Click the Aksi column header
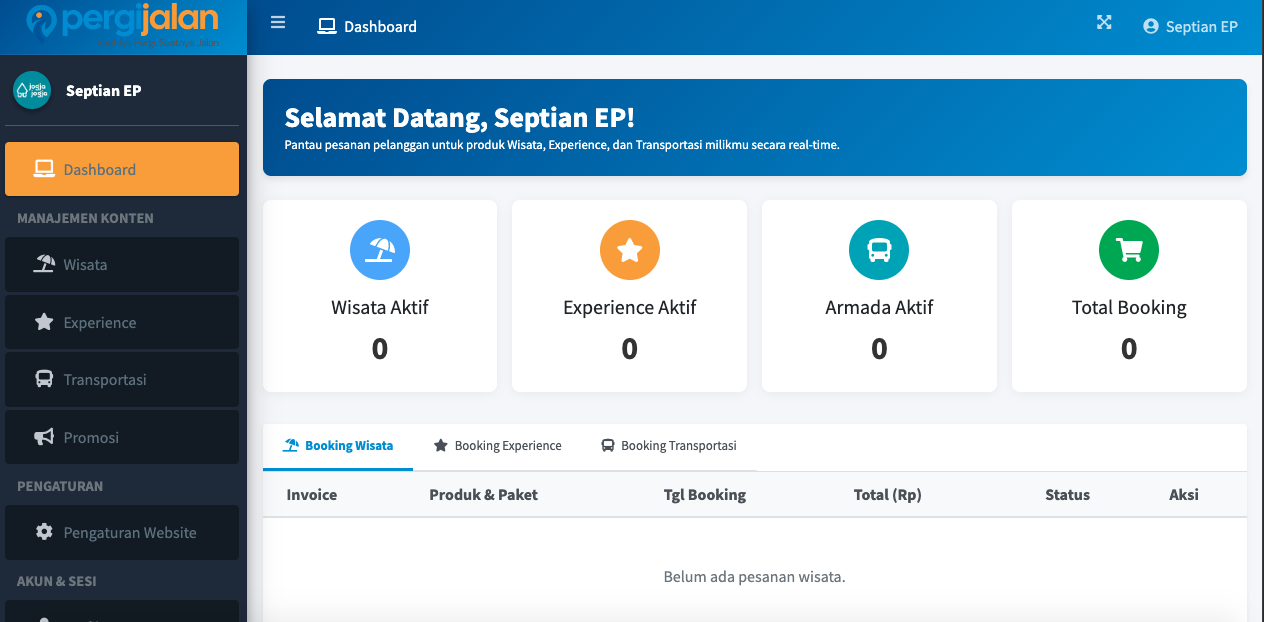 coord(1184,495)
